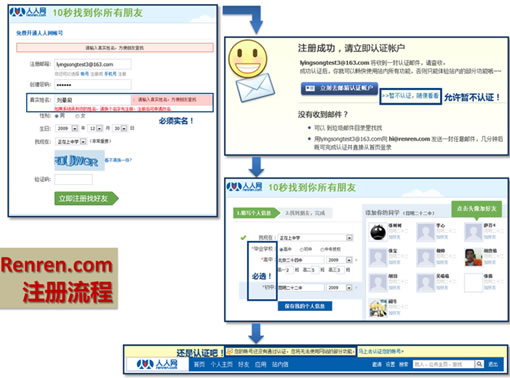Viewport: 510px width, 378px height.
Task: Select the 高中 school type radio button
Action: pyautogui.click(x=281, y=249)
